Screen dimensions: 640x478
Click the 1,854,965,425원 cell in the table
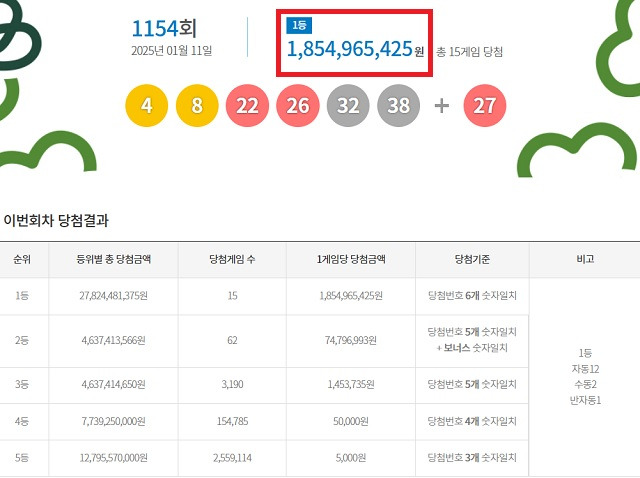(x=351, y=296)
